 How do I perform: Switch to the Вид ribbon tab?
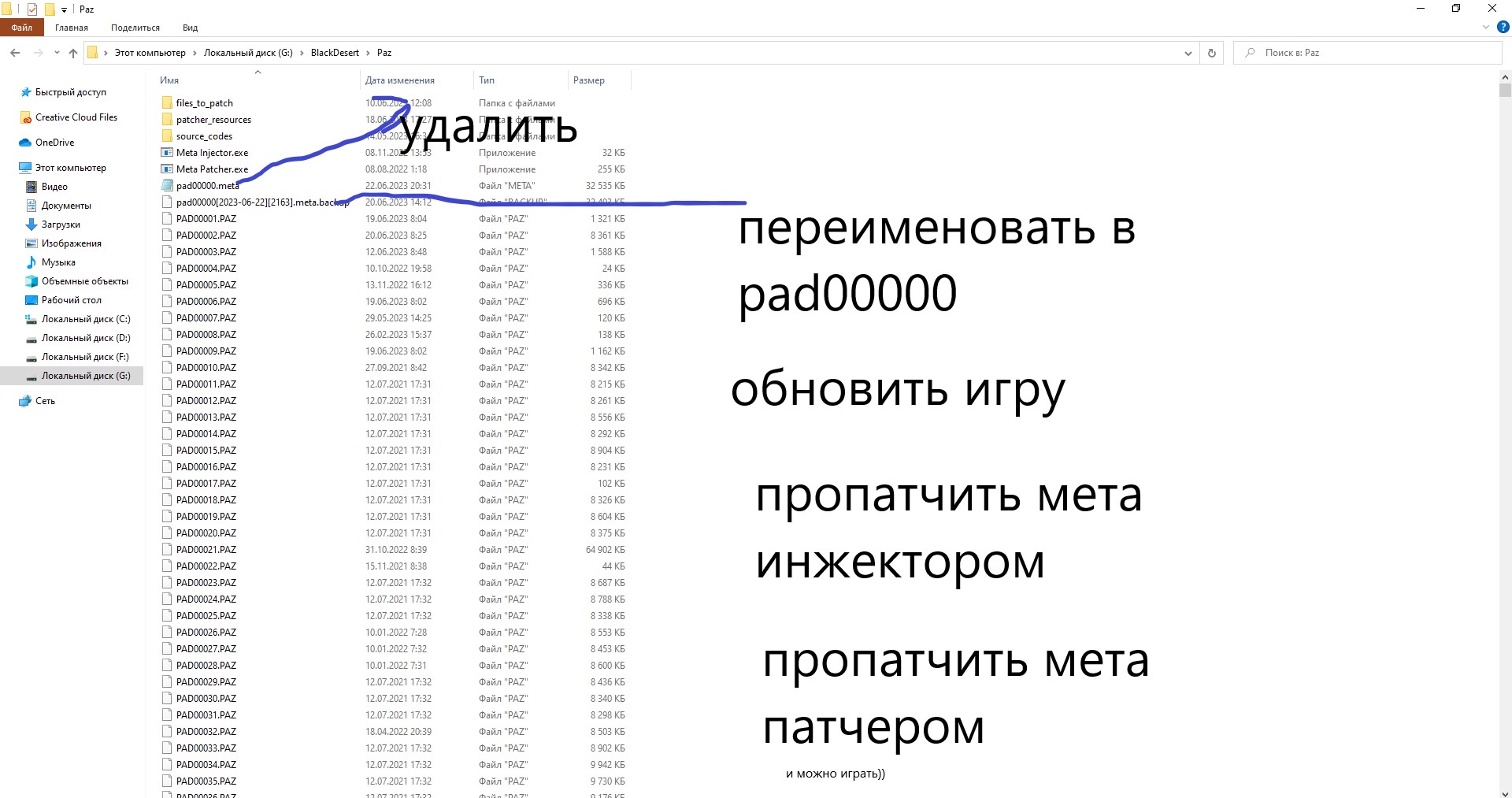click(x=190, y=28)
